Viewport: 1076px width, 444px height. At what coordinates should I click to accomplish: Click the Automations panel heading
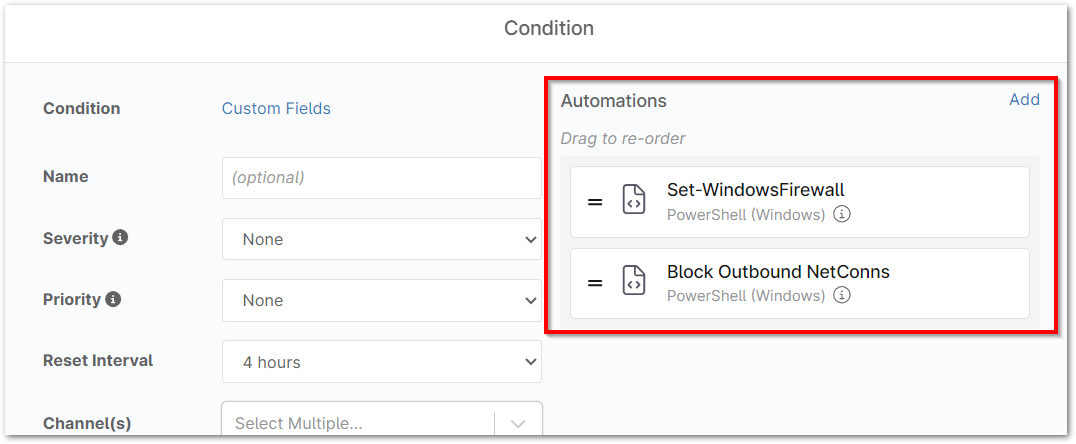point(613,101)
